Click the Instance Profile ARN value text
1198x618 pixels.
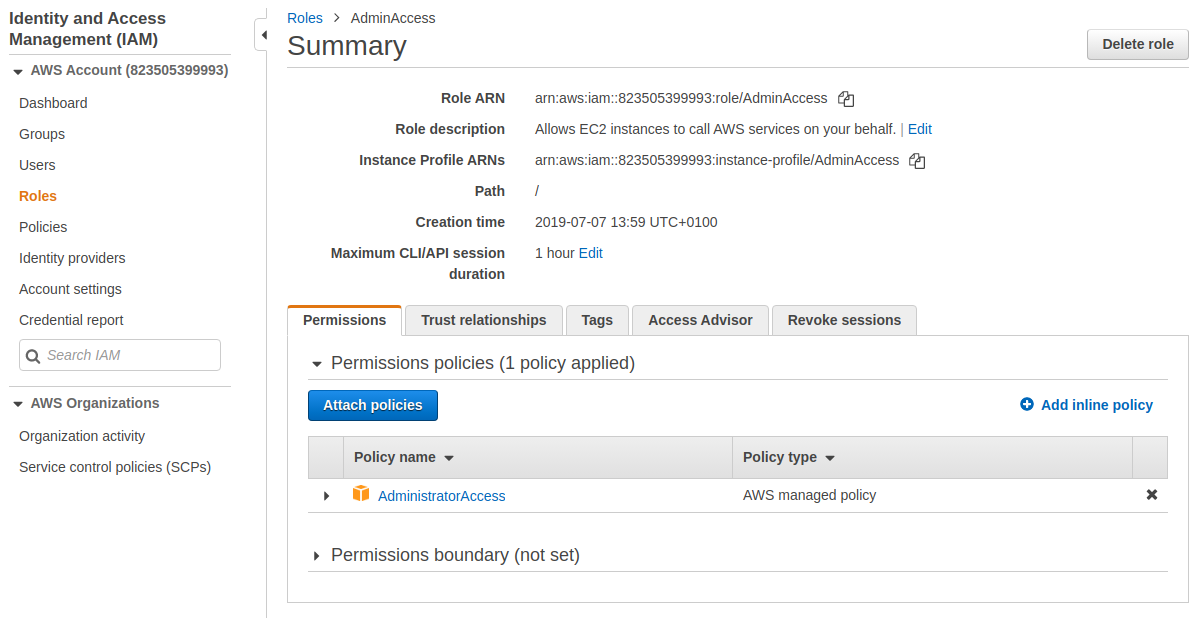[x=717, y=160]
